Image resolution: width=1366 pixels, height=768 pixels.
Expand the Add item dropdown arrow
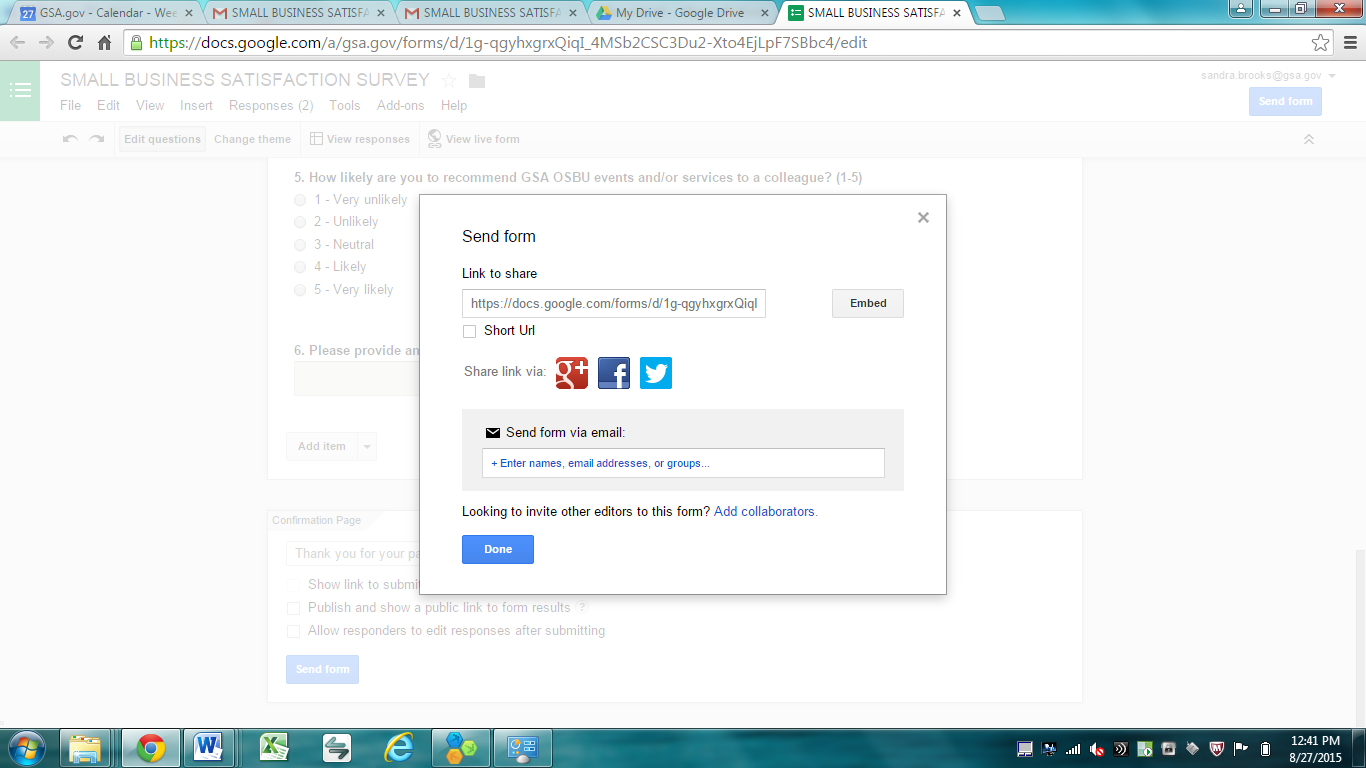tap(366, 447)
